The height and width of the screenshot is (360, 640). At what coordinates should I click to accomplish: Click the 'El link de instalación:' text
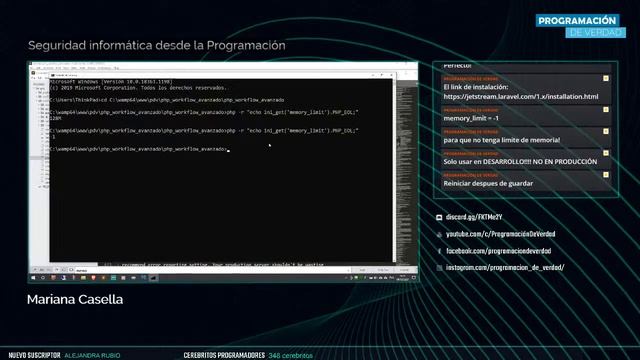point(476,87)
